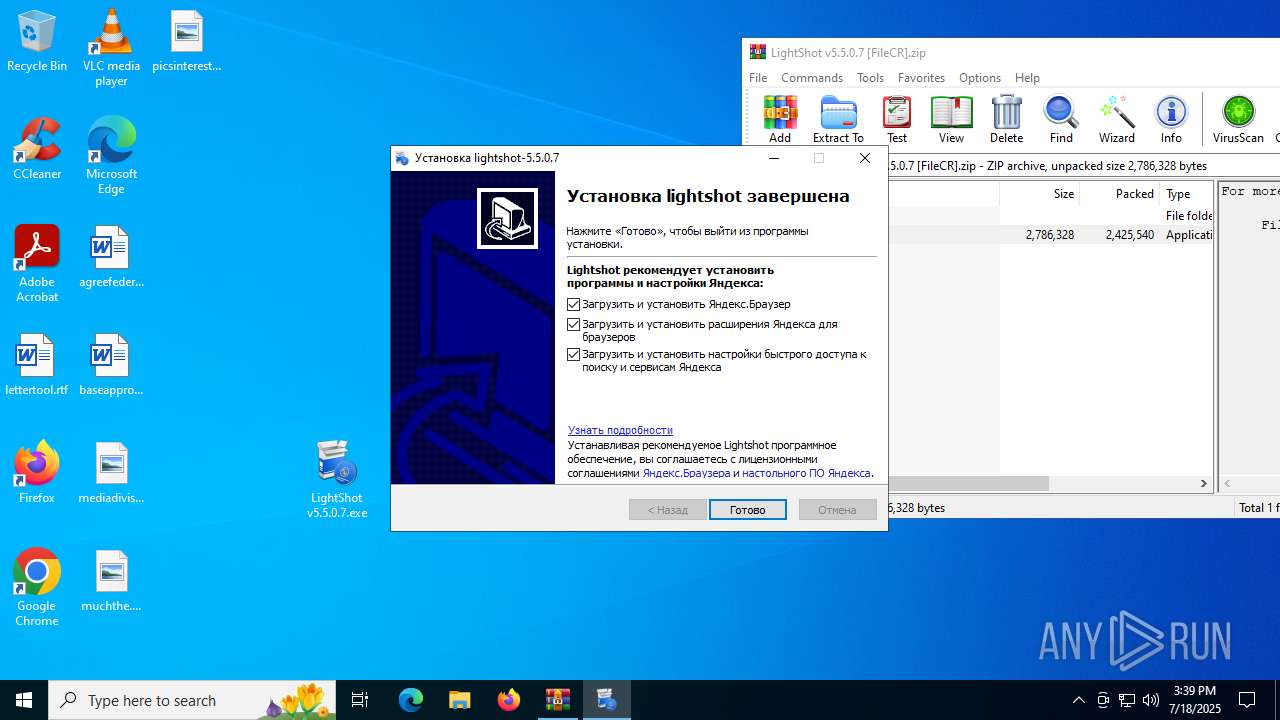Viewport: 1280px width, 720px height.
Task: Sort WinRAR list by Size column
Action: 1039,194
